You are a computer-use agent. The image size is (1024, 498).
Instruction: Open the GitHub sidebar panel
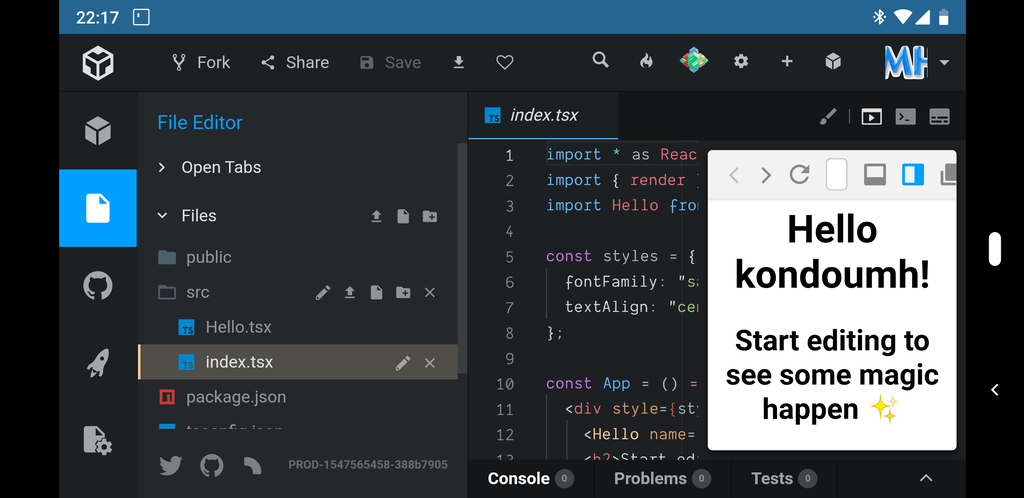point(98,286)
